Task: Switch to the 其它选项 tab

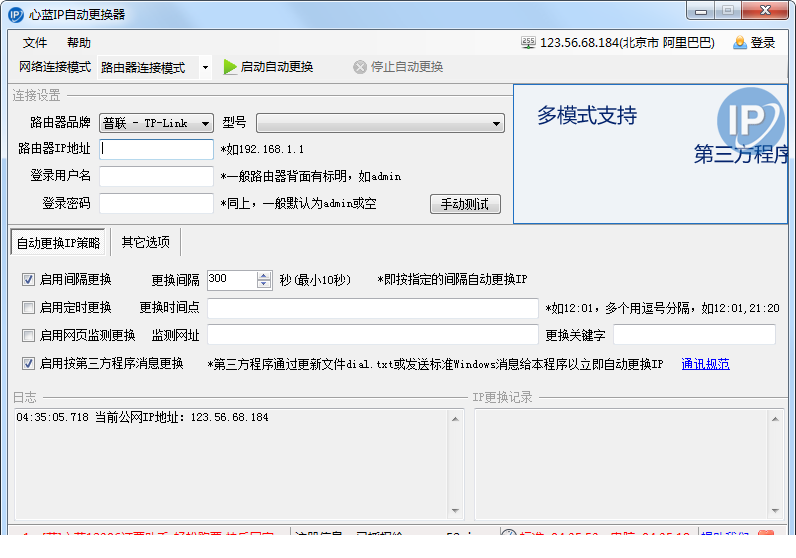Action: pos(145,242)
